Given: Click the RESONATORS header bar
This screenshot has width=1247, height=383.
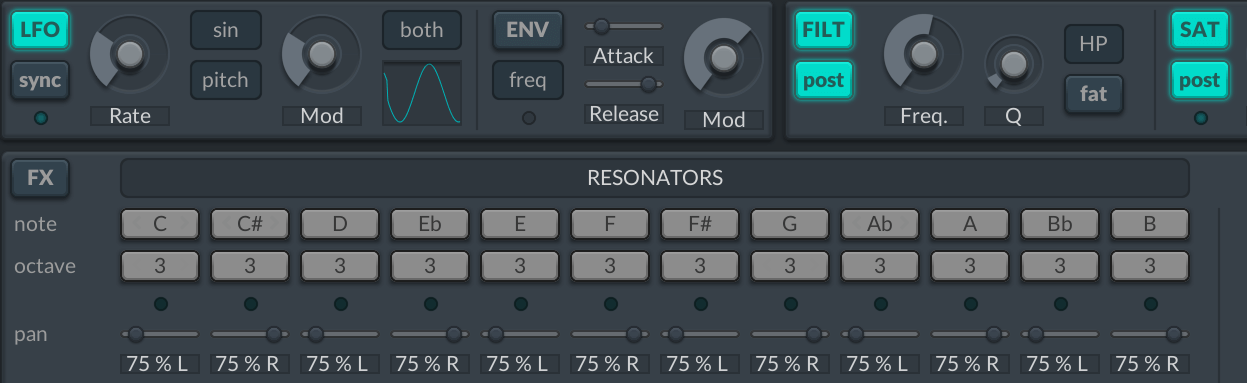Looking at the screenshot, I should point(655,179).
